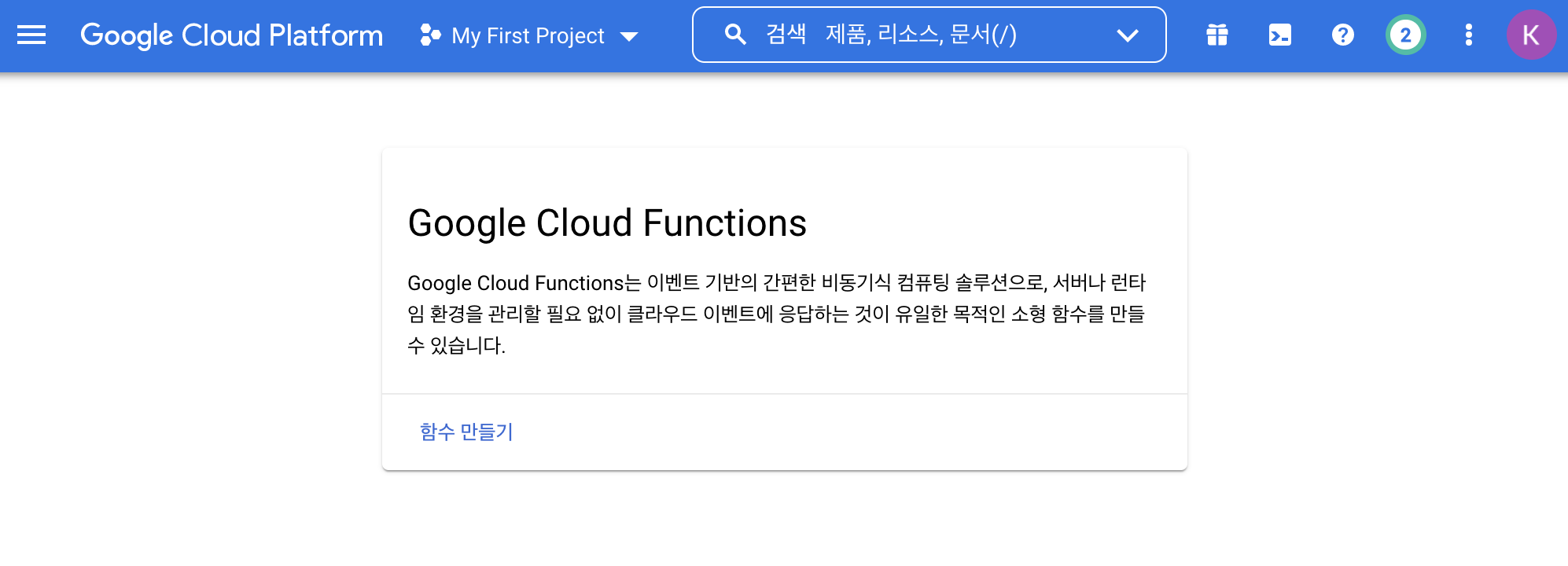Viewport: 1568px width, 566px height.
Task: Click the Google Cloud Functions heading
Action: 607,223
